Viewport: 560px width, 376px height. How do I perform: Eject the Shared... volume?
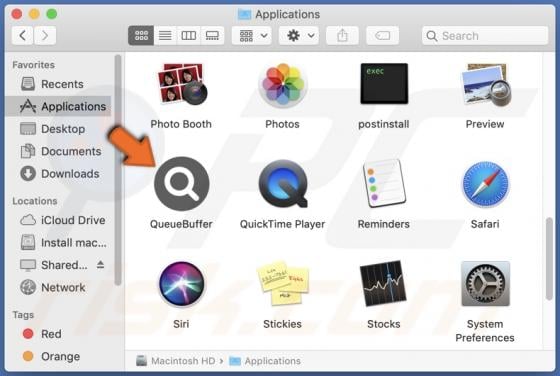click(x=100, y=265)
